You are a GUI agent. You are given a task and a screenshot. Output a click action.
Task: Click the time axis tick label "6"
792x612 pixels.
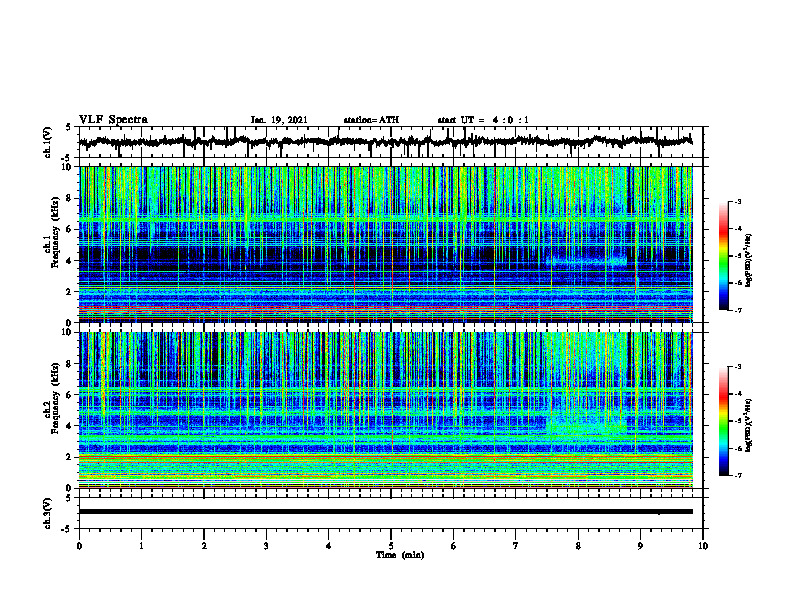coord(454,546)
